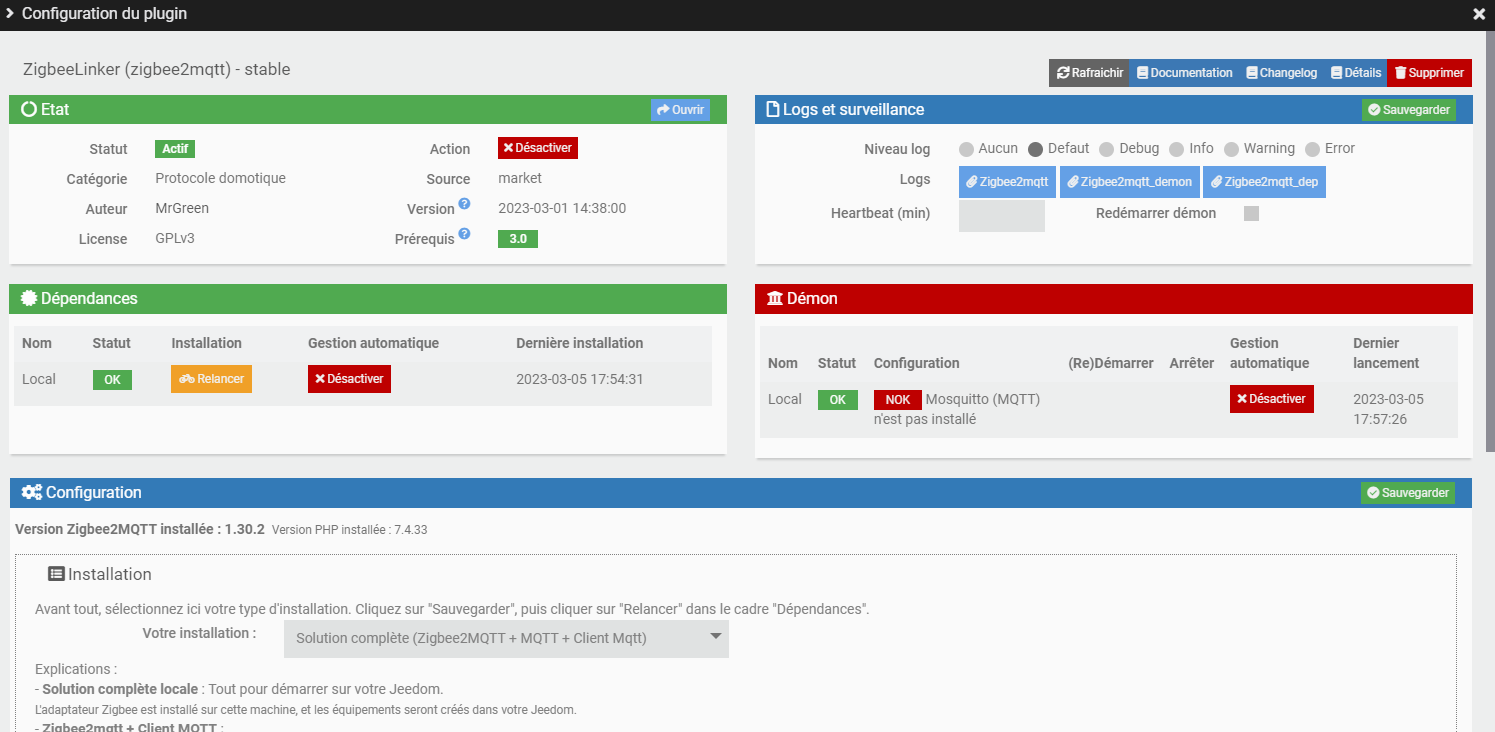This screenshot has width=1495, height=732.
Task: Open the Votre installation dropdown
Action: pos(506,639)
